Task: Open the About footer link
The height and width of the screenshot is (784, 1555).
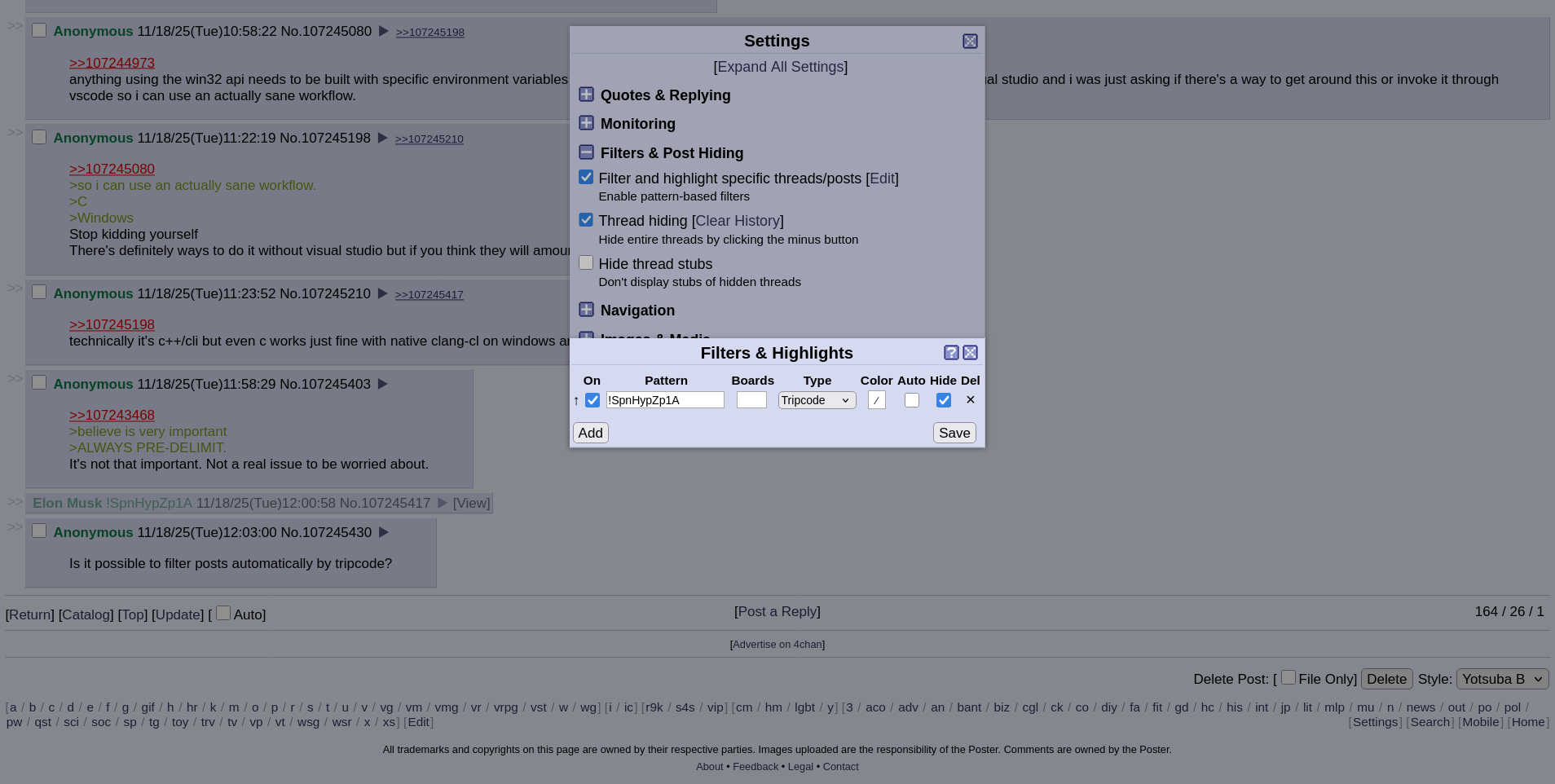Action: (x=709, y=767)
